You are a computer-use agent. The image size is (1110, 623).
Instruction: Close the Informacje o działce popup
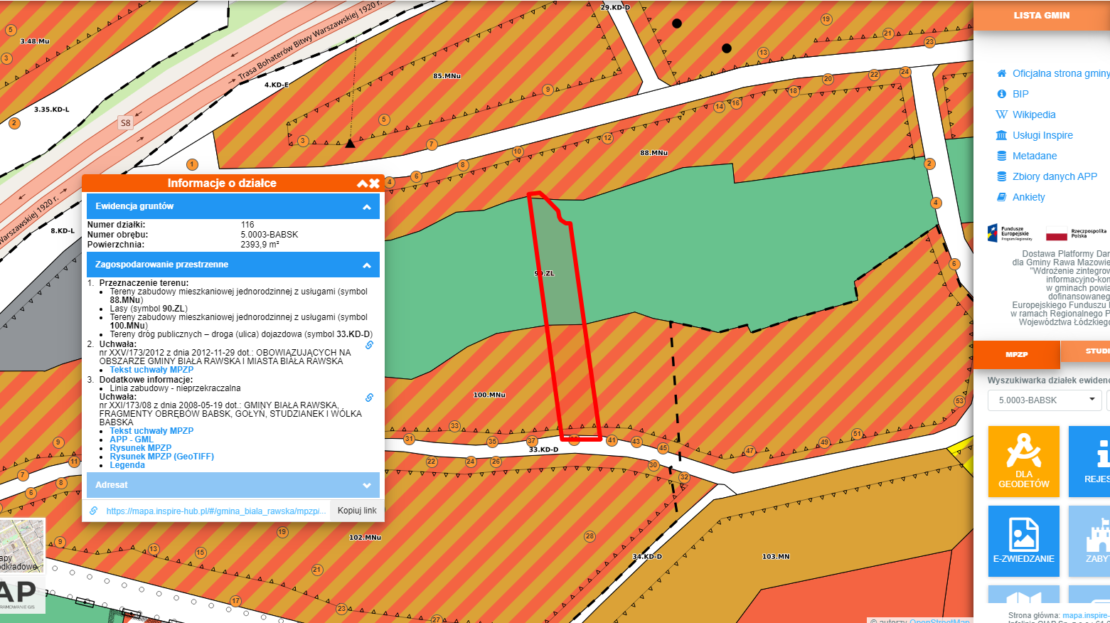pyautogui.click(x=374, y=183)
